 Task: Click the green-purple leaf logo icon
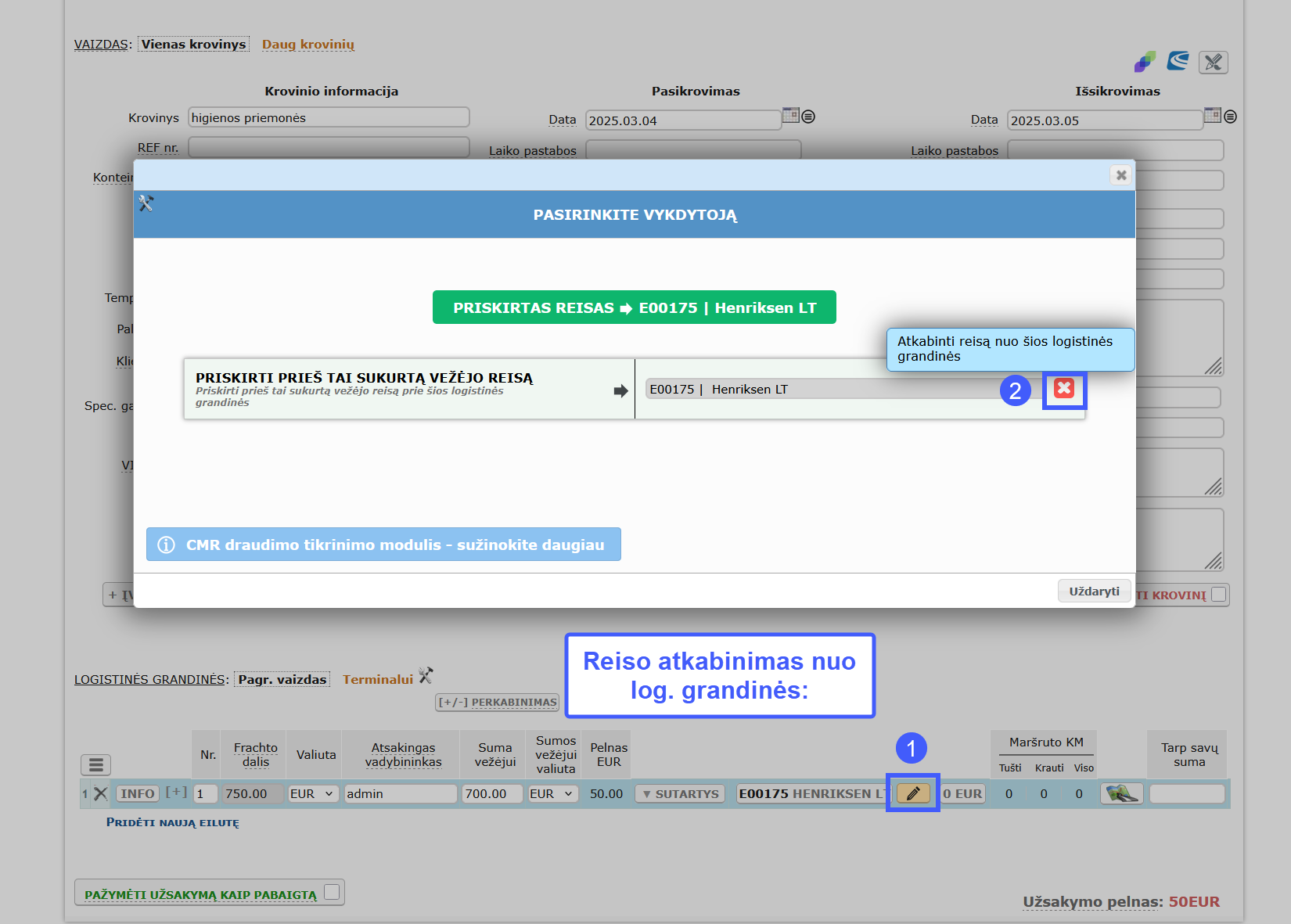click(1145, 62)
